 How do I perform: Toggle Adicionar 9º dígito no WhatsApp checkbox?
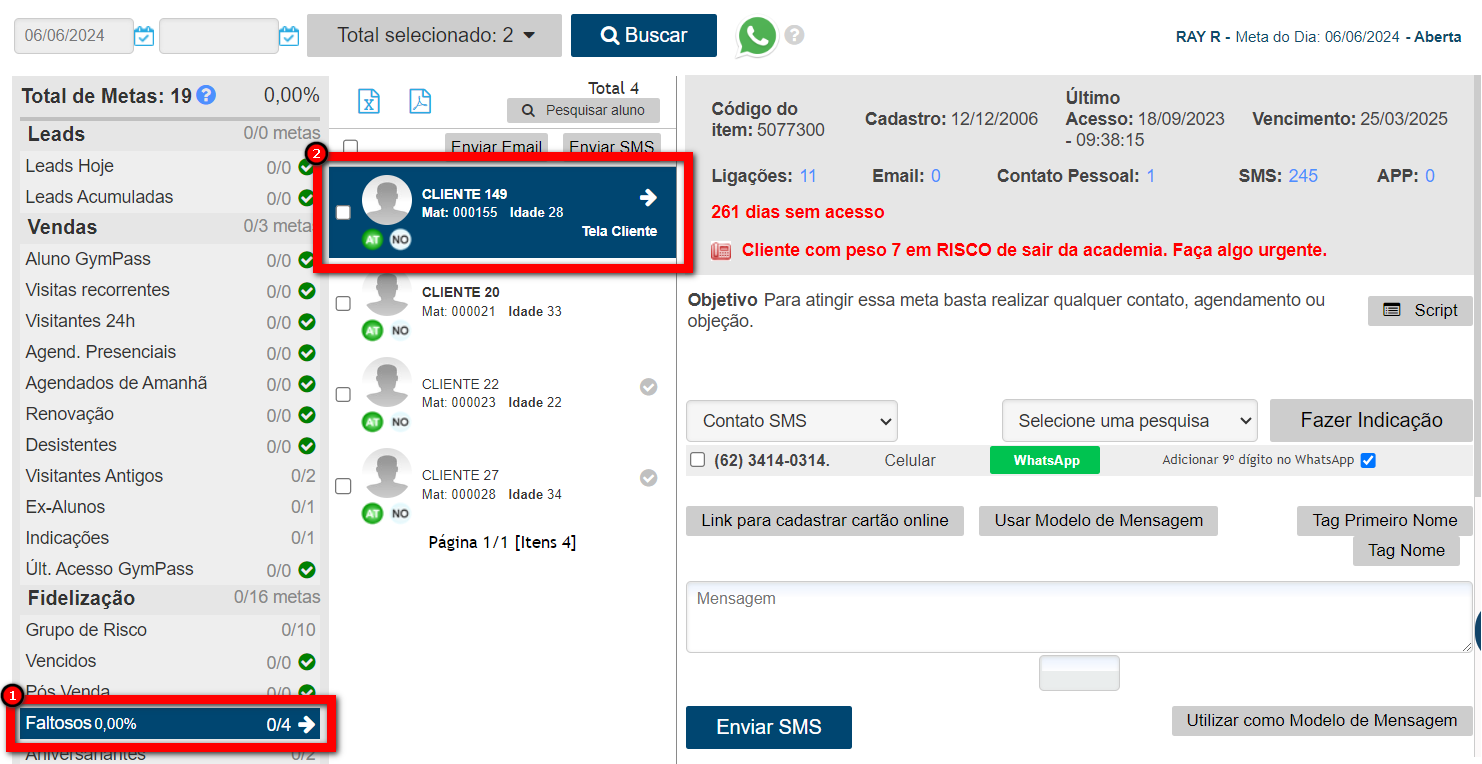[x=1368, y=460]
